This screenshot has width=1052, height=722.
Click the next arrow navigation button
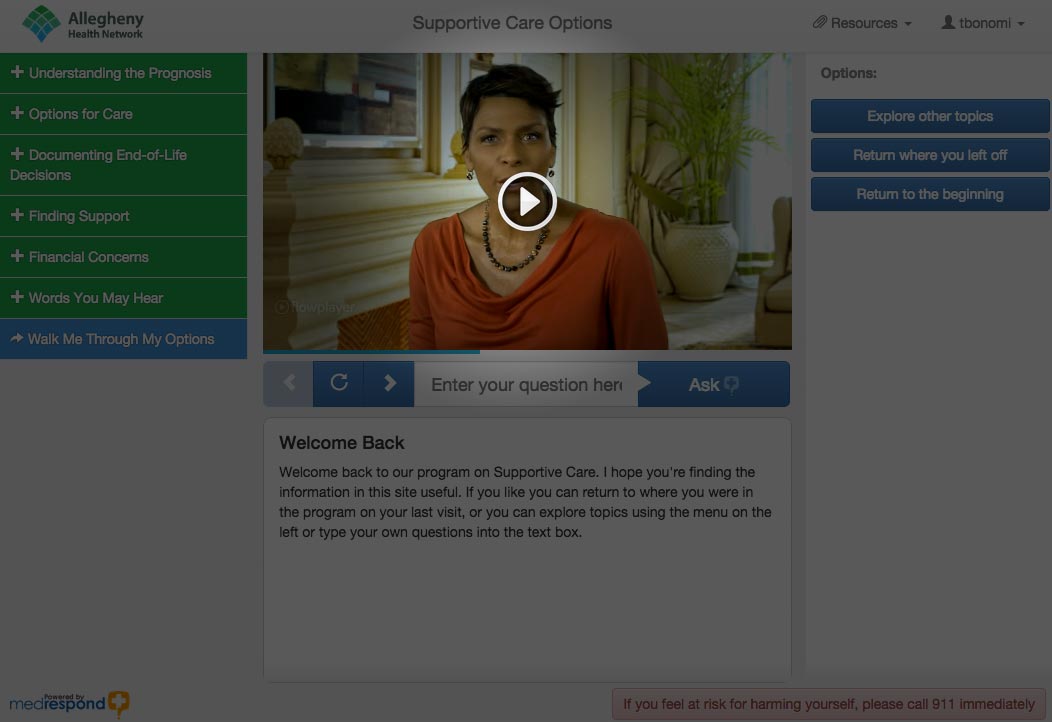point(390,384)
